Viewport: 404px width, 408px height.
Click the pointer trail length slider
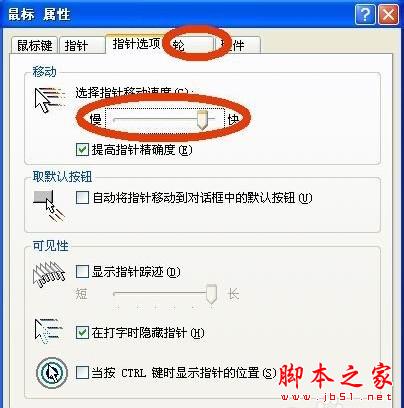165,294
